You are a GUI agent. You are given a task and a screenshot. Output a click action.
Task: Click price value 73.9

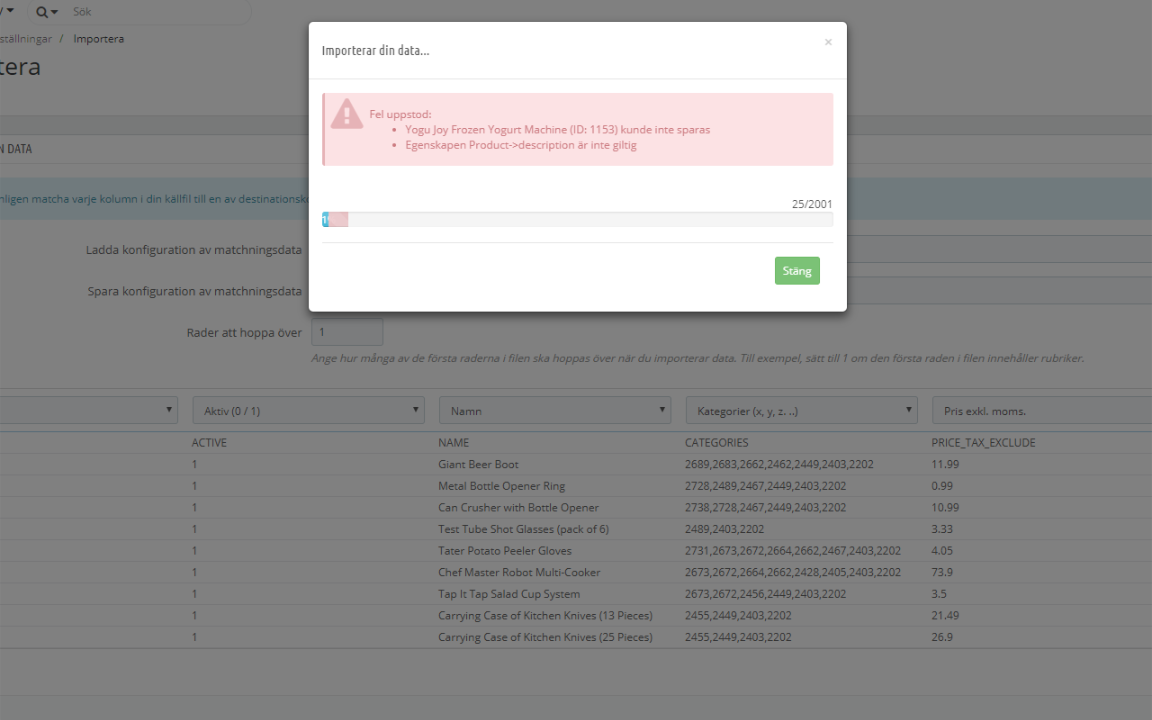tap(942, 572)
